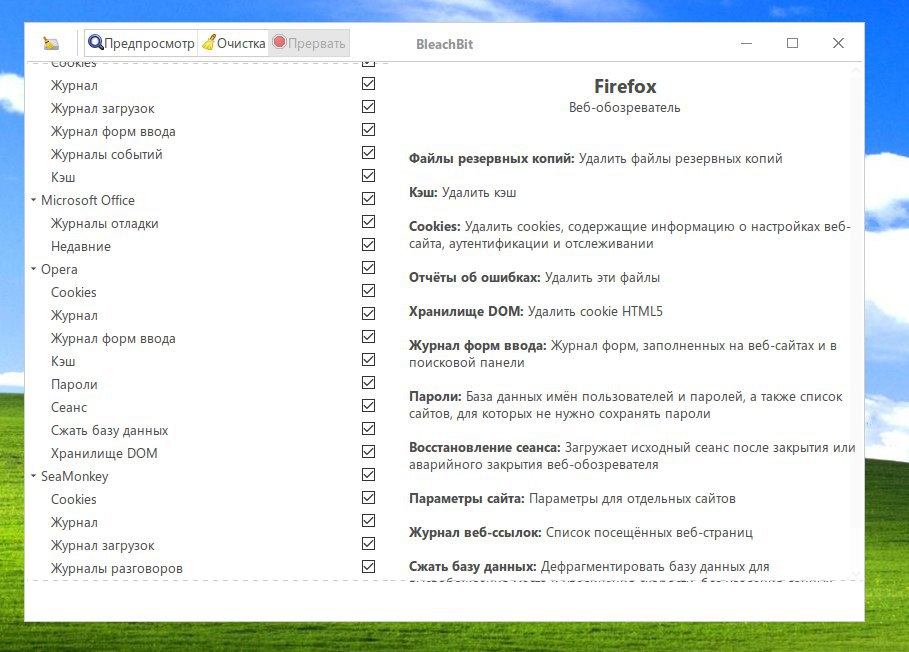The height and width of the screenshot is (652, 909).
Task: Collapse the Opera group arrow
Action: tap(34, 269)
